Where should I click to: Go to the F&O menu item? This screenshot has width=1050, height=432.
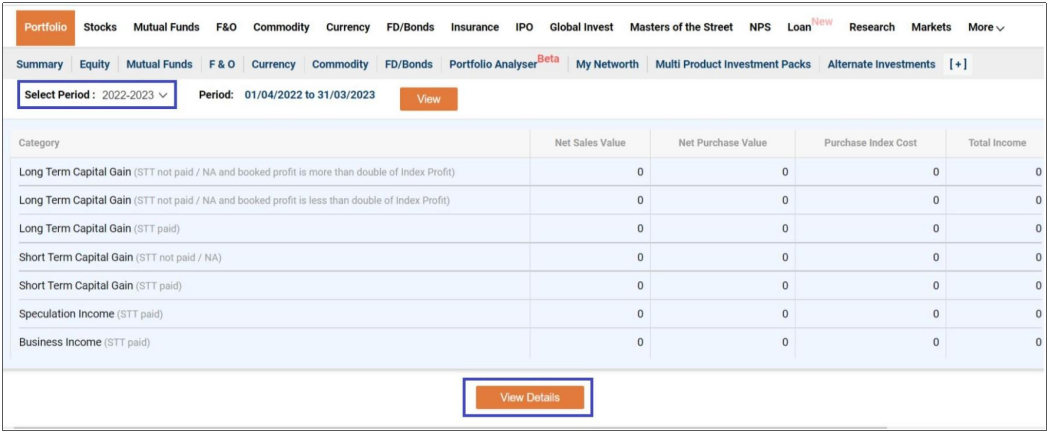point(226,27)
